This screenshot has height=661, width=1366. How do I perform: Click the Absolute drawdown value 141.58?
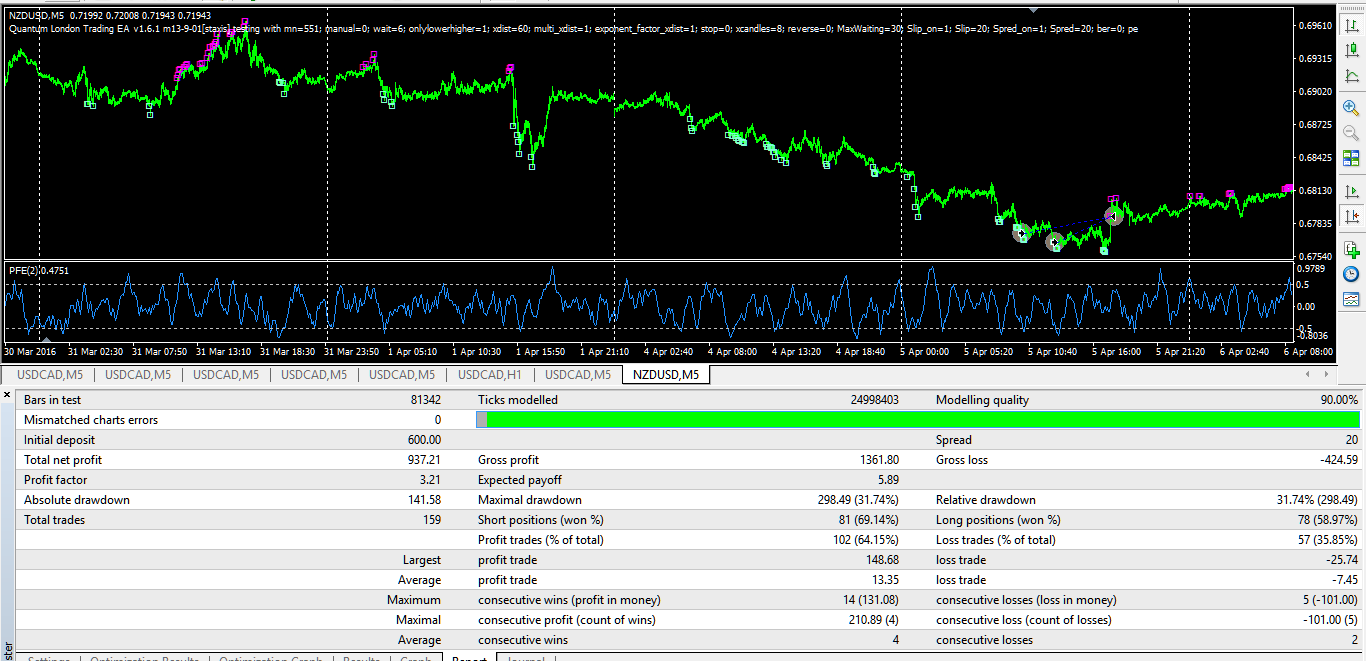coord(424,500)
